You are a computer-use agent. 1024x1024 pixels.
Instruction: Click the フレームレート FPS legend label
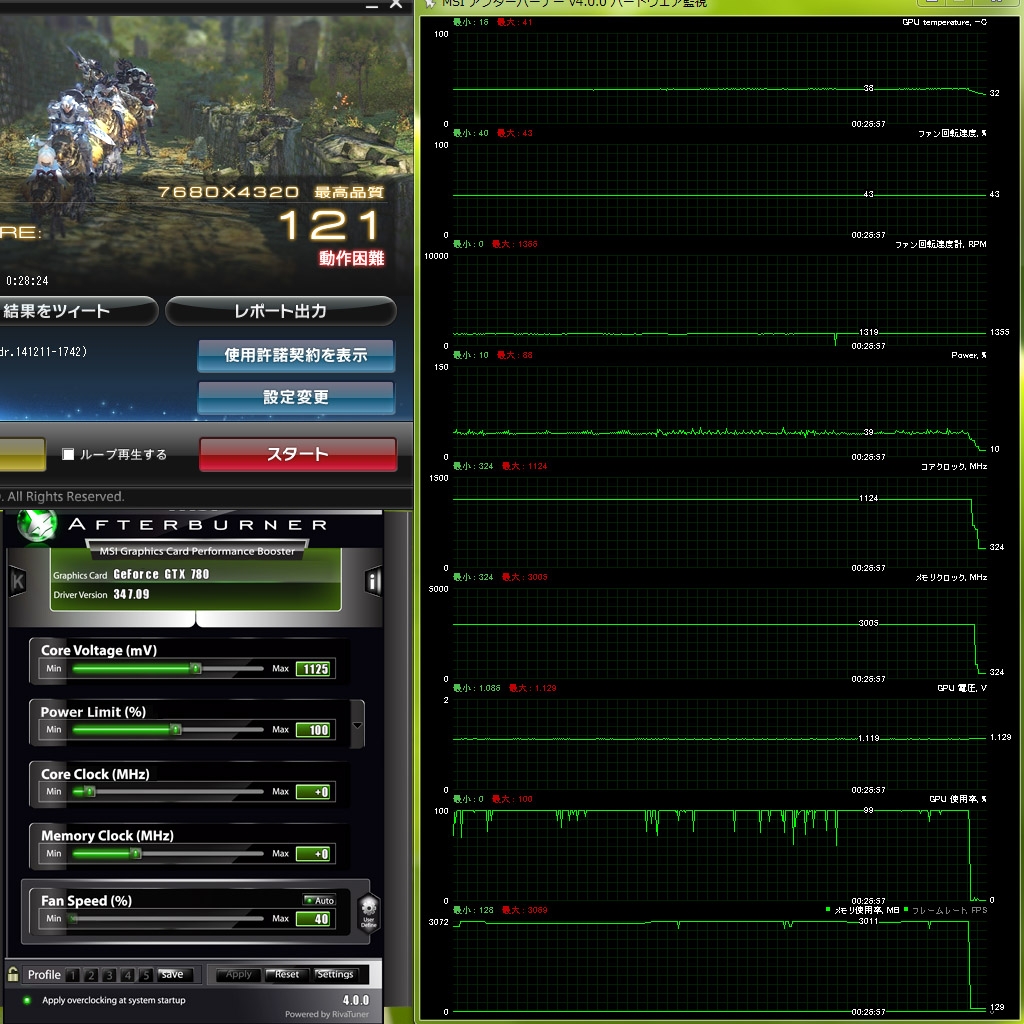[x=949, y=910]
